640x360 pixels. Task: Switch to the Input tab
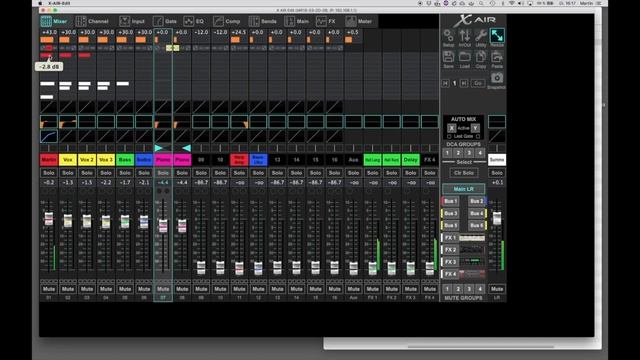pos(132,21)
